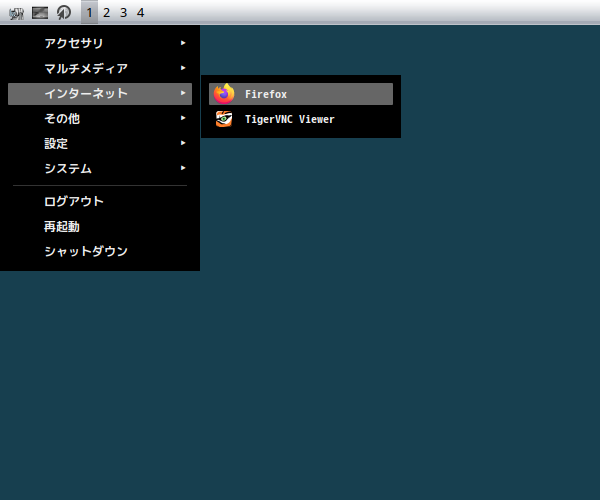Choose ログアウト from the menu
Image resolution: width=600 pixels, height=500 pixels.
click(100, 201)
